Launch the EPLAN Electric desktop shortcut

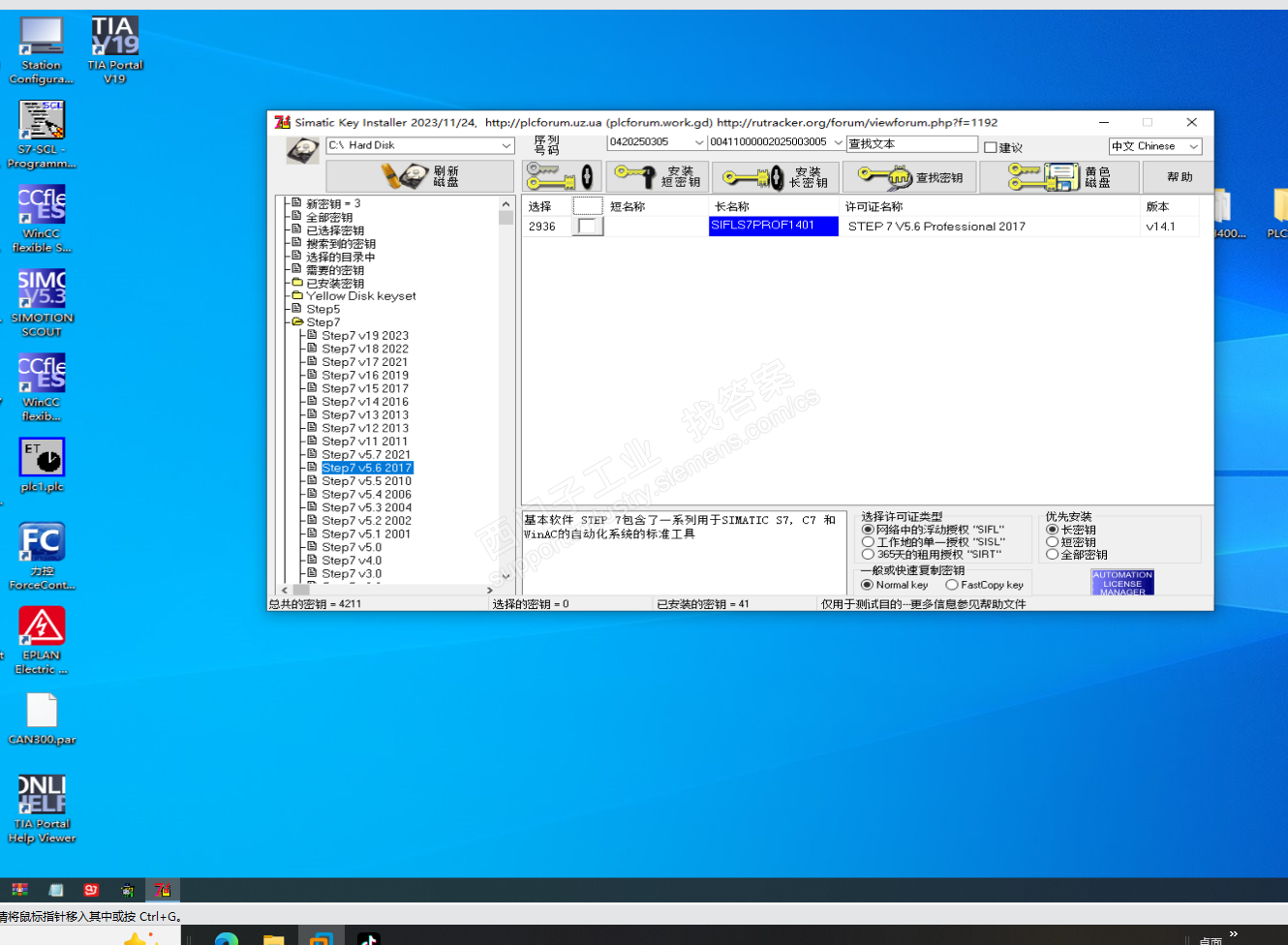coord(42,640)
